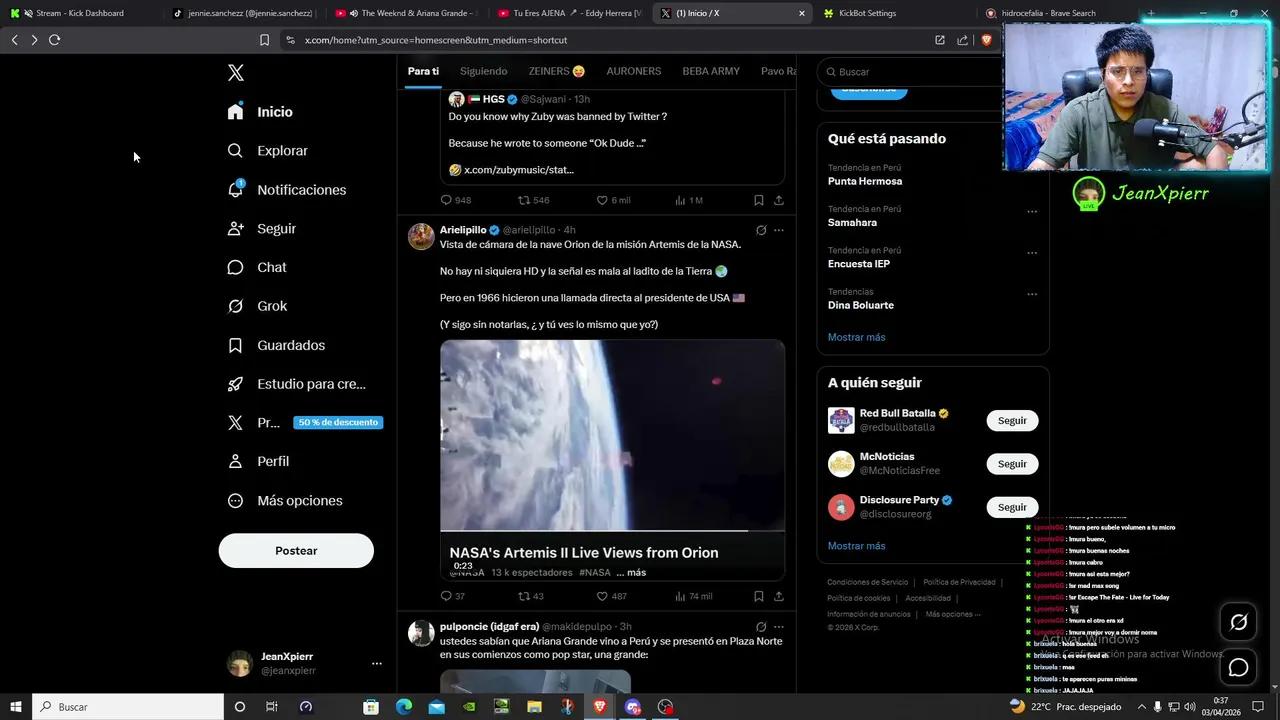Open more options on Arielipillo's post
Image resolution: width=1280 pixels, height=720 pixels.
pos(779,230)
